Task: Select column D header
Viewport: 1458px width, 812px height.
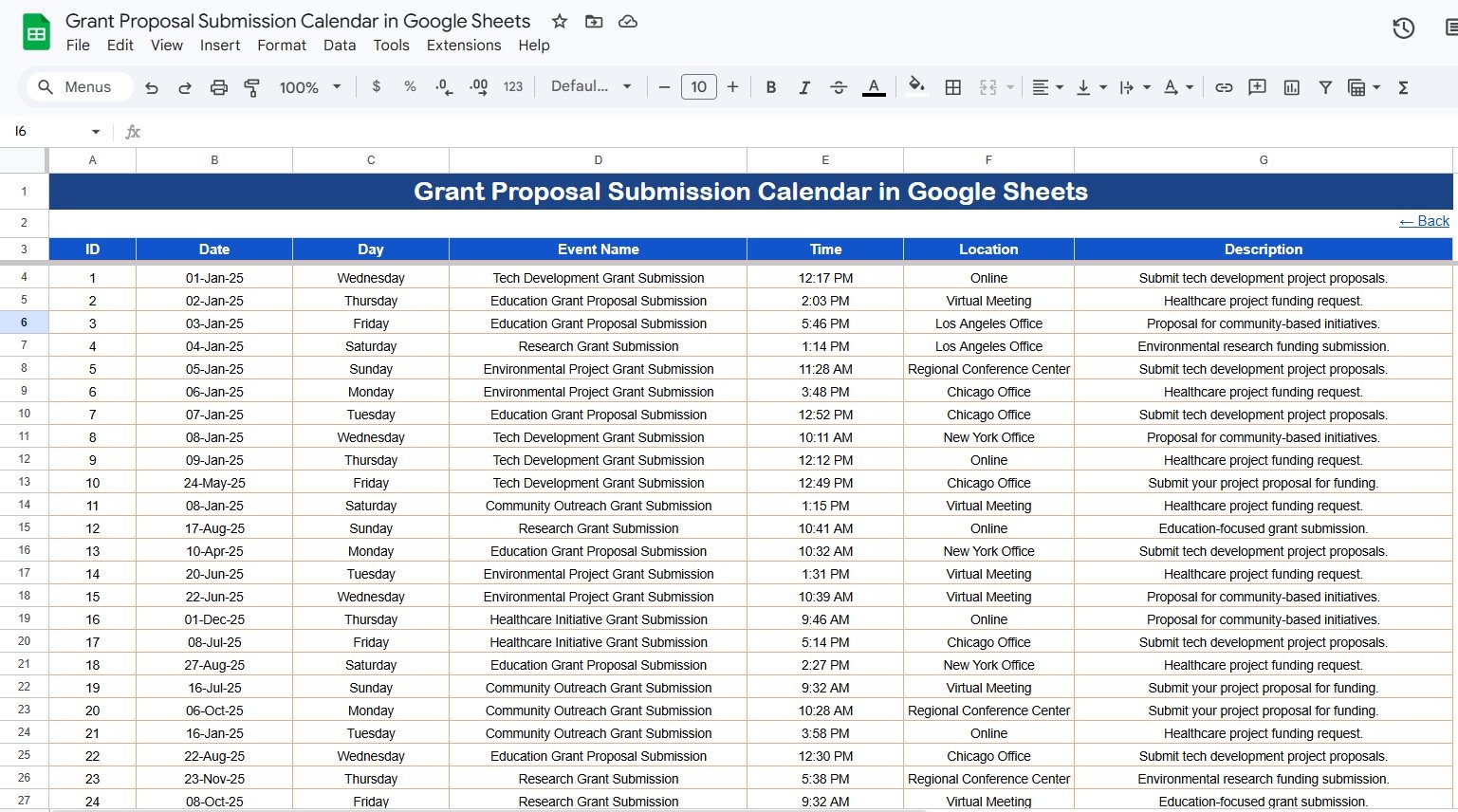Action: [x=598, y=160]
